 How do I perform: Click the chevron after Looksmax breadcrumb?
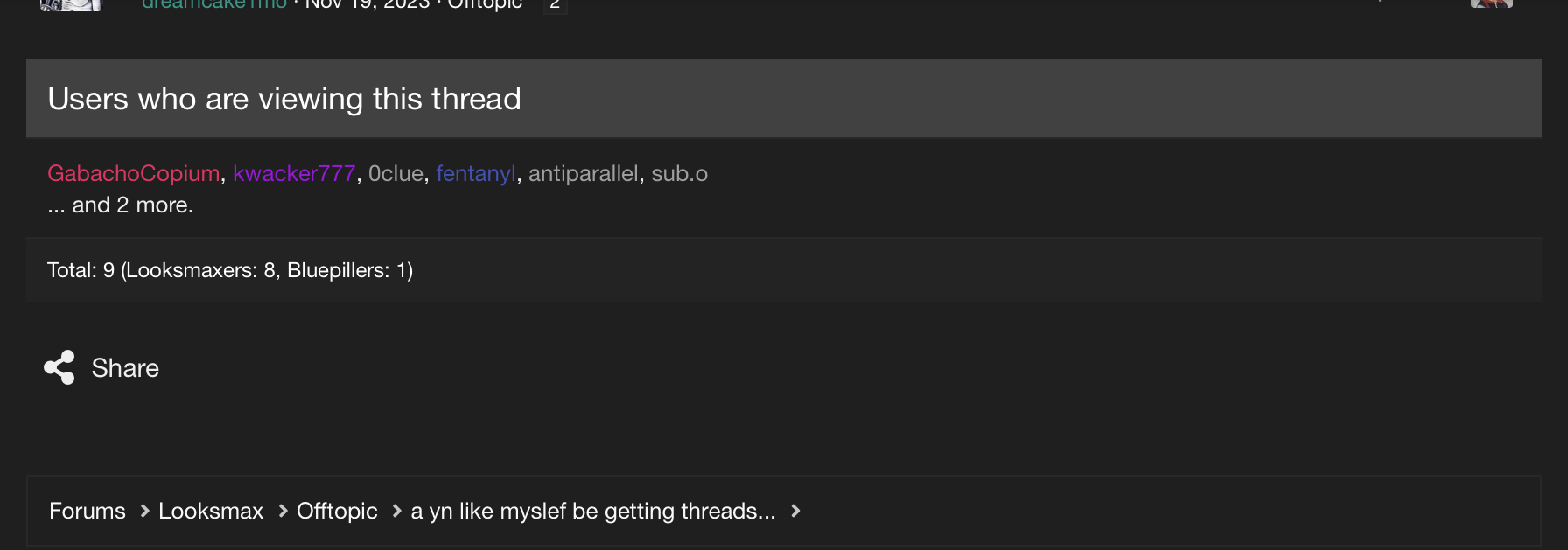283,511
